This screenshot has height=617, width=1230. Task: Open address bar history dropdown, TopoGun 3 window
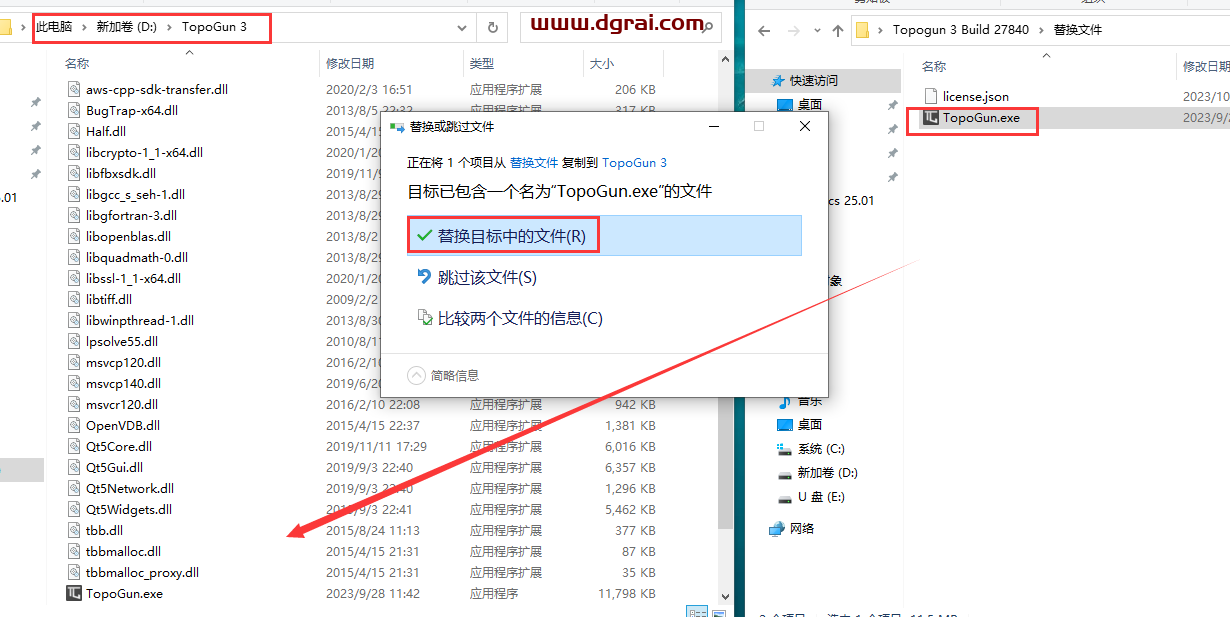461,27
